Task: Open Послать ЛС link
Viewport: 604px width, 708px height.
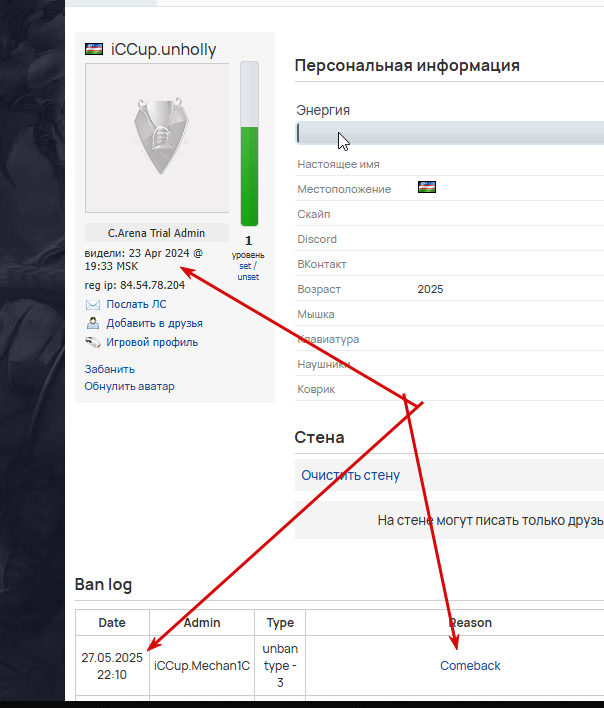Action: point(136,304)
